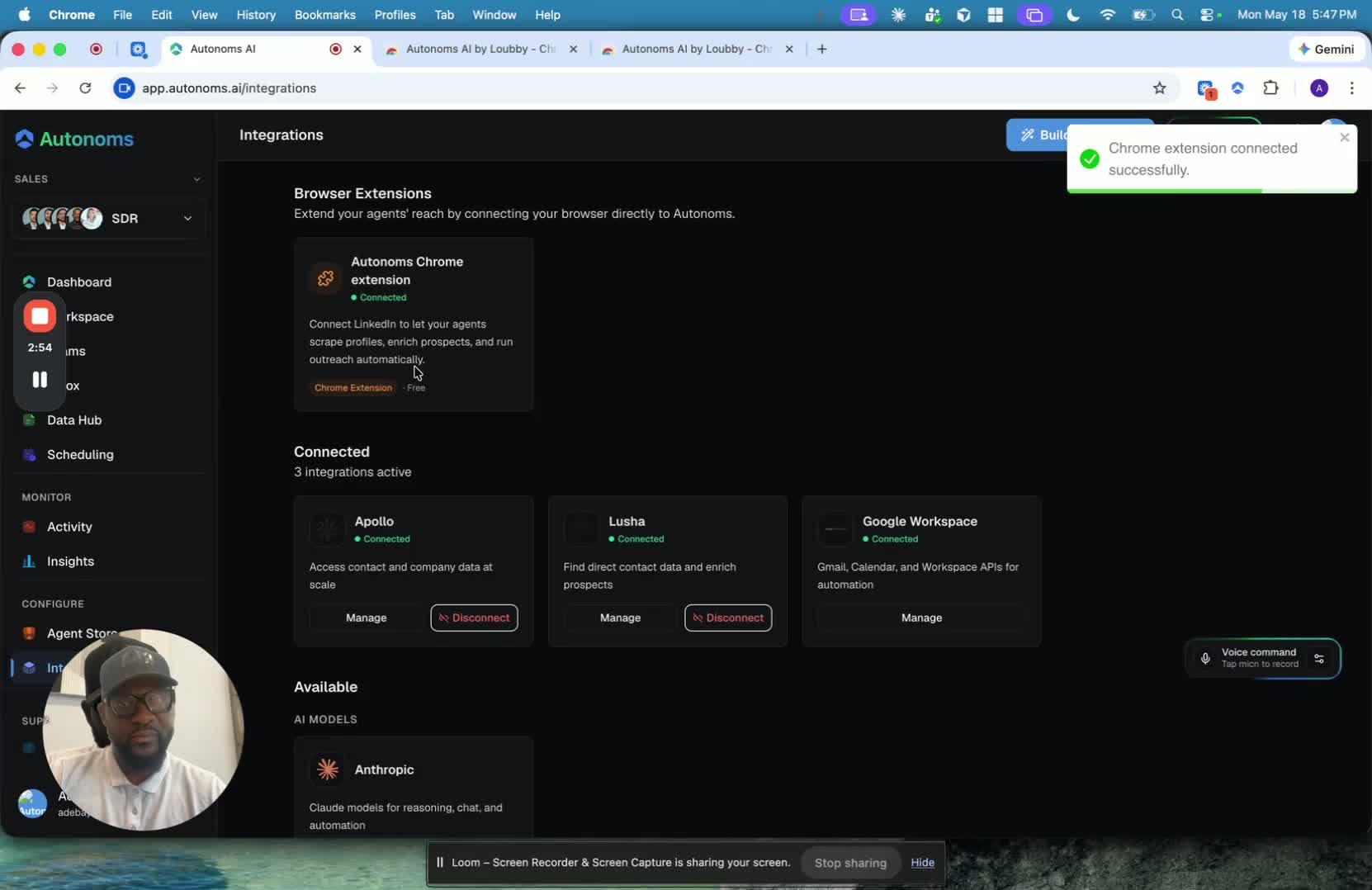Viewport: 1372px width, 890px height.
Task: Click Stop sharing in the Loom bar
Action: pos(850,863)
